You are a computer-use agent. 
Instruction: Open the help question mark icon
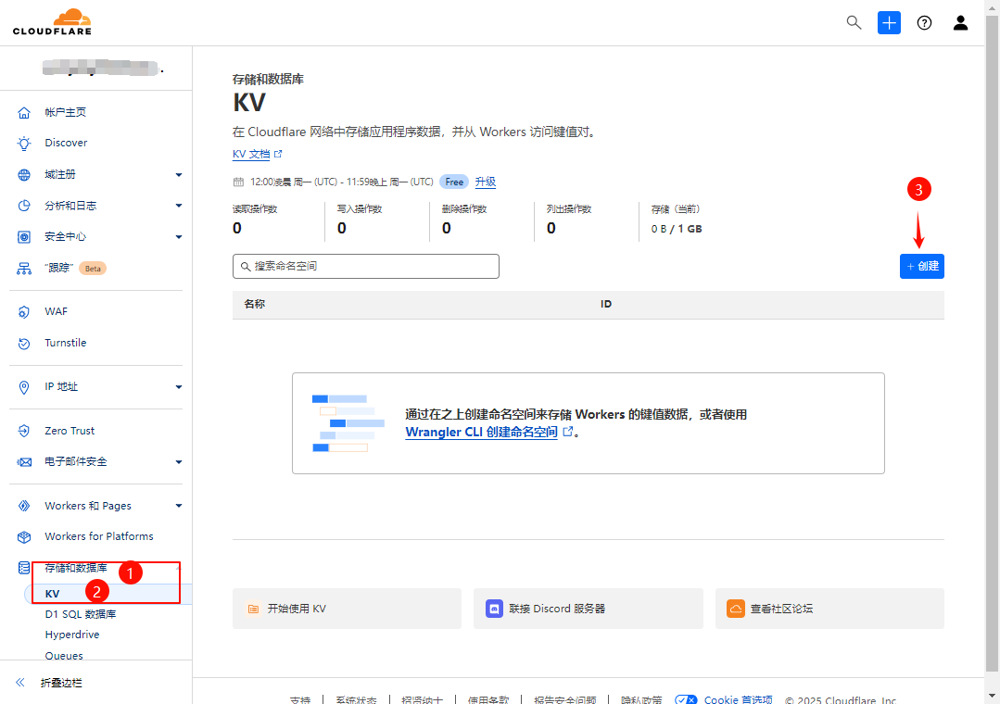pos(924,23)
